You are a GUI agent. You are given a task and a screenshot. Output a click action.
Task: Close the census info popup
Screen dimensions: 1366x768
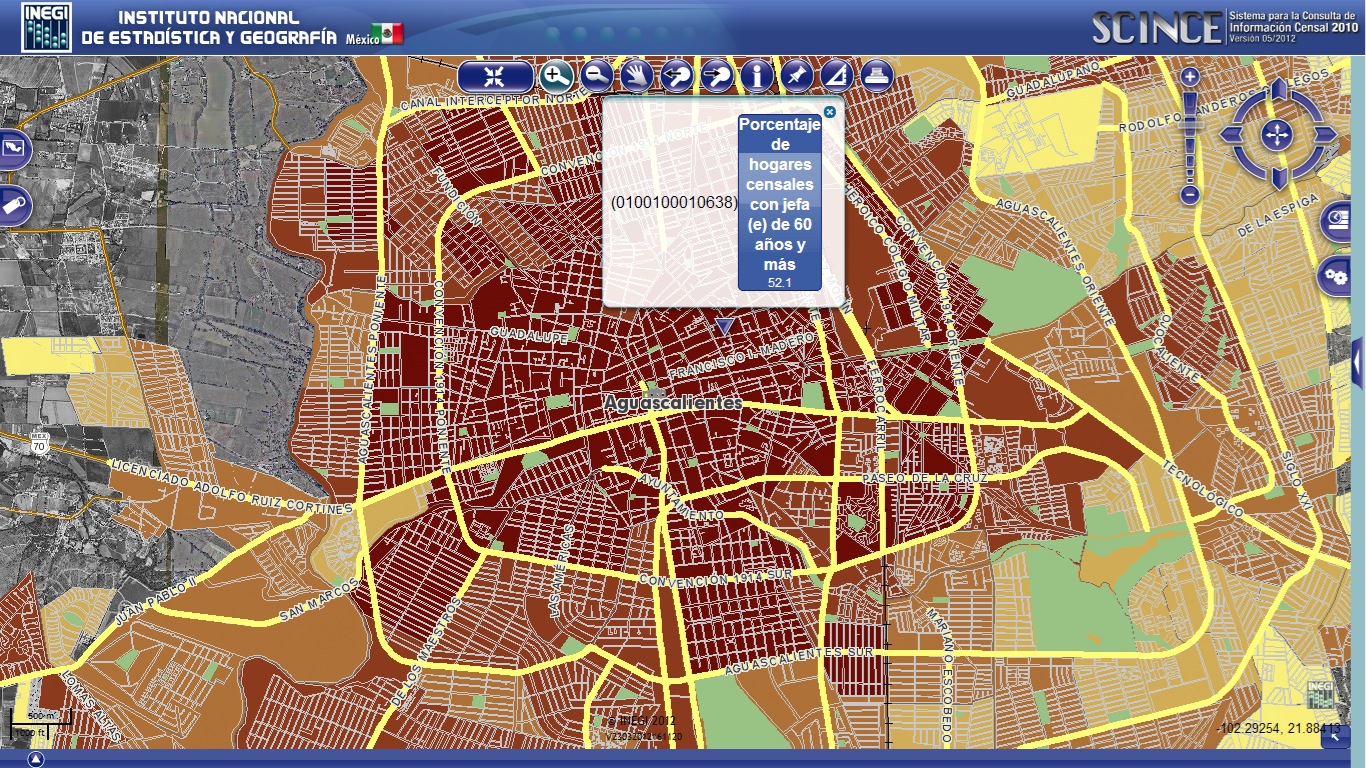tap(829, 112)
